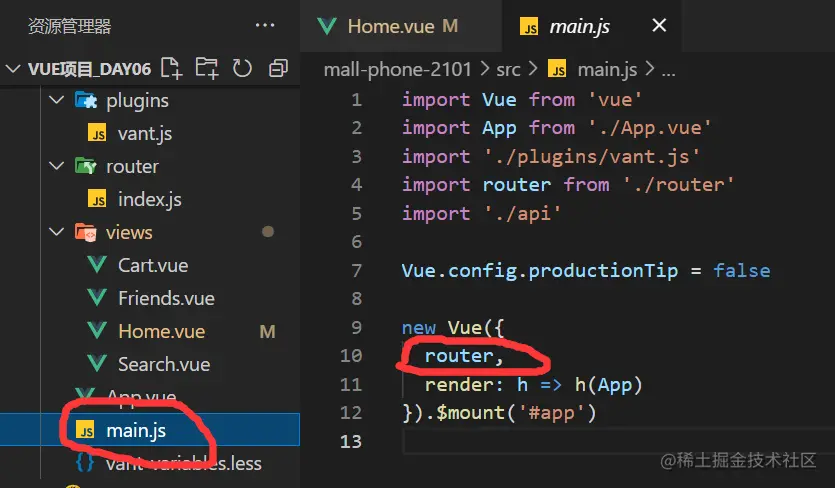Click the views folder modified dot indicator
Image resolution: width=835 pixels, height=488 pixels.
(268, 232)
